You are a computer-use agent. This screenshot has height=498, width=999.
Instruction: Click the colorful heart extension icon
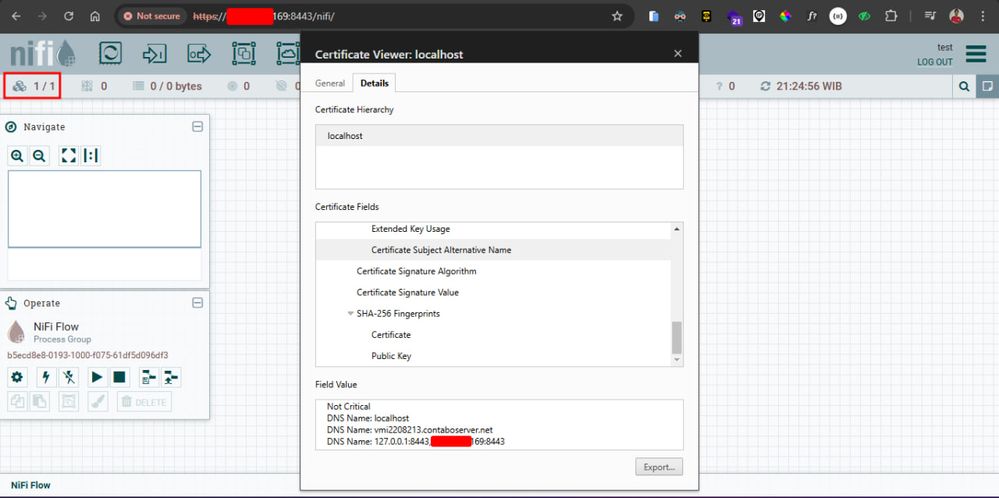point(786,17)
